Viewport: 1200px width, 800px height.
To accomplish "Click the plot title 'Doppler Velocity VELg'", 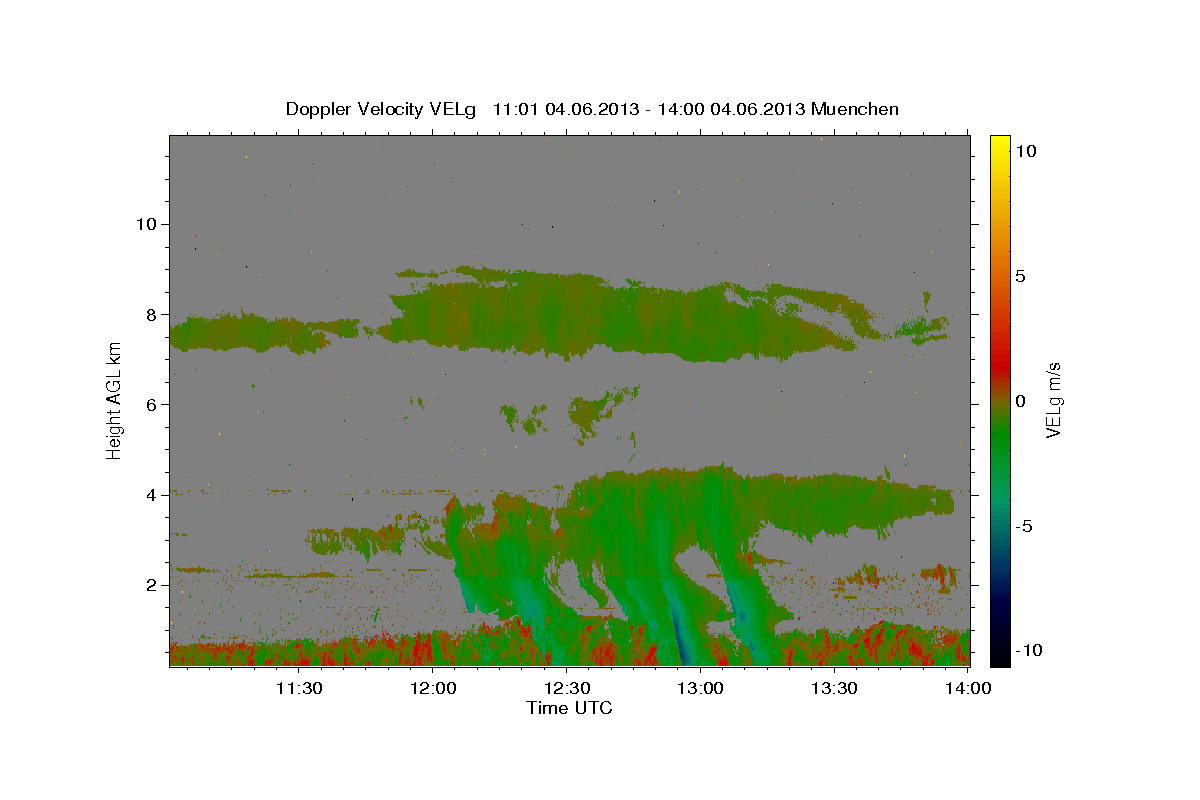I will click(x=382, y=109).
